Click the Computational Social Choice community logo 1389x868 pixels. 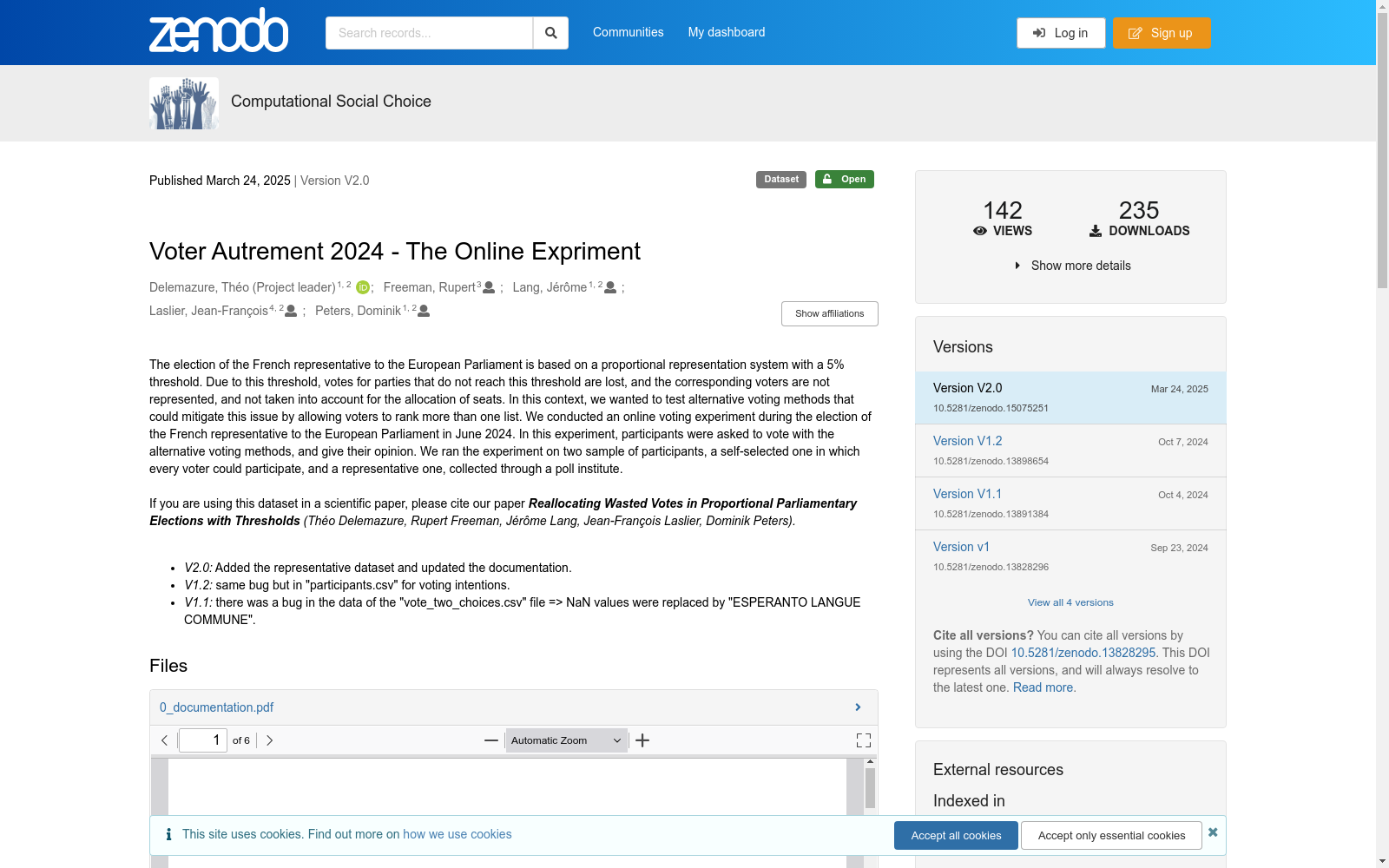click(x=184, y=103)
